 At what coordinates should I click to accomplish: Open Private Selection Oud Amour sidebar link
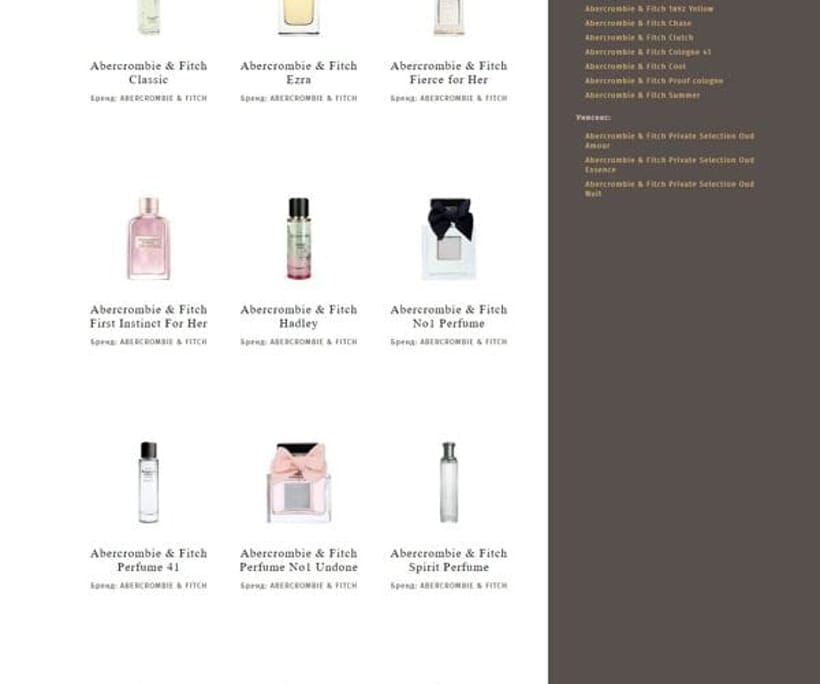click(669, 141)
